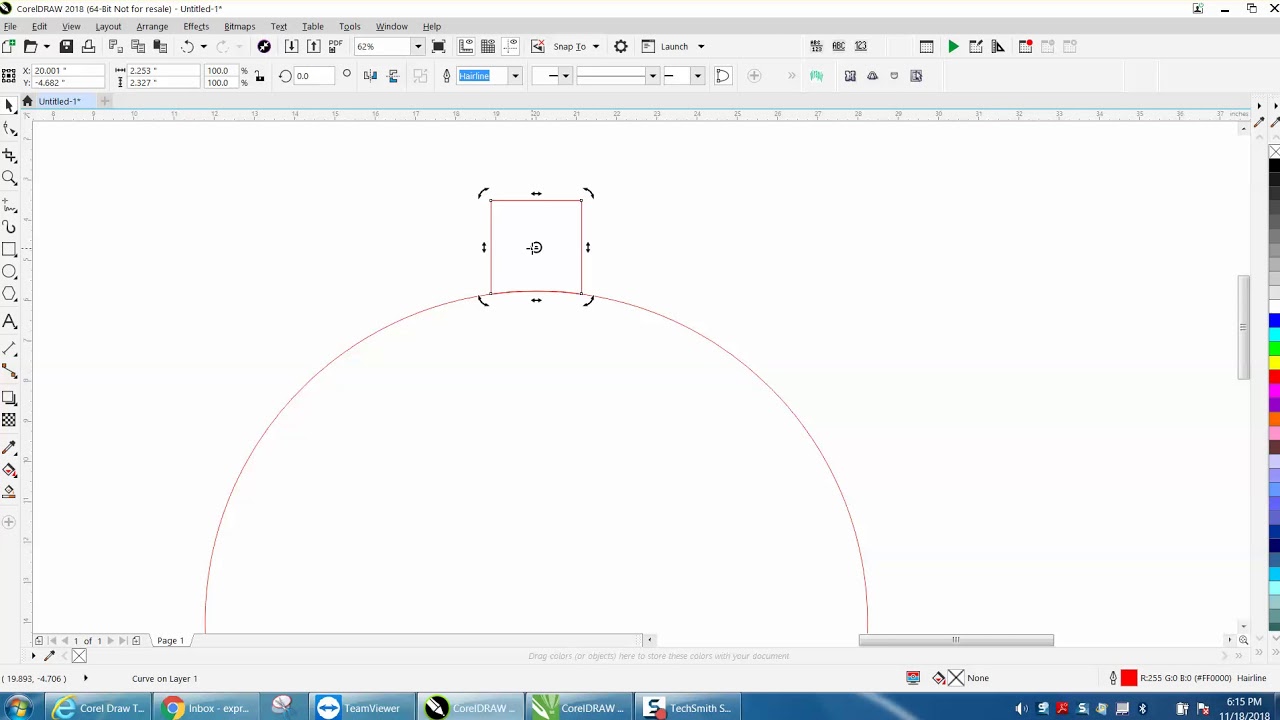Toggle full-screen preview button

tap(438, 47)
